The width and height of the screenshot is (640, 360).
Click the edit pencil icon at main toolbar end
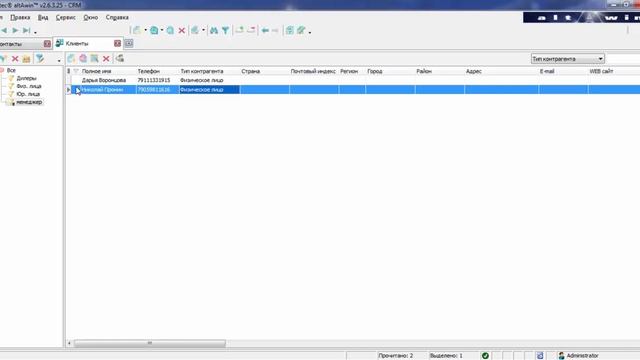coord(301,31)
